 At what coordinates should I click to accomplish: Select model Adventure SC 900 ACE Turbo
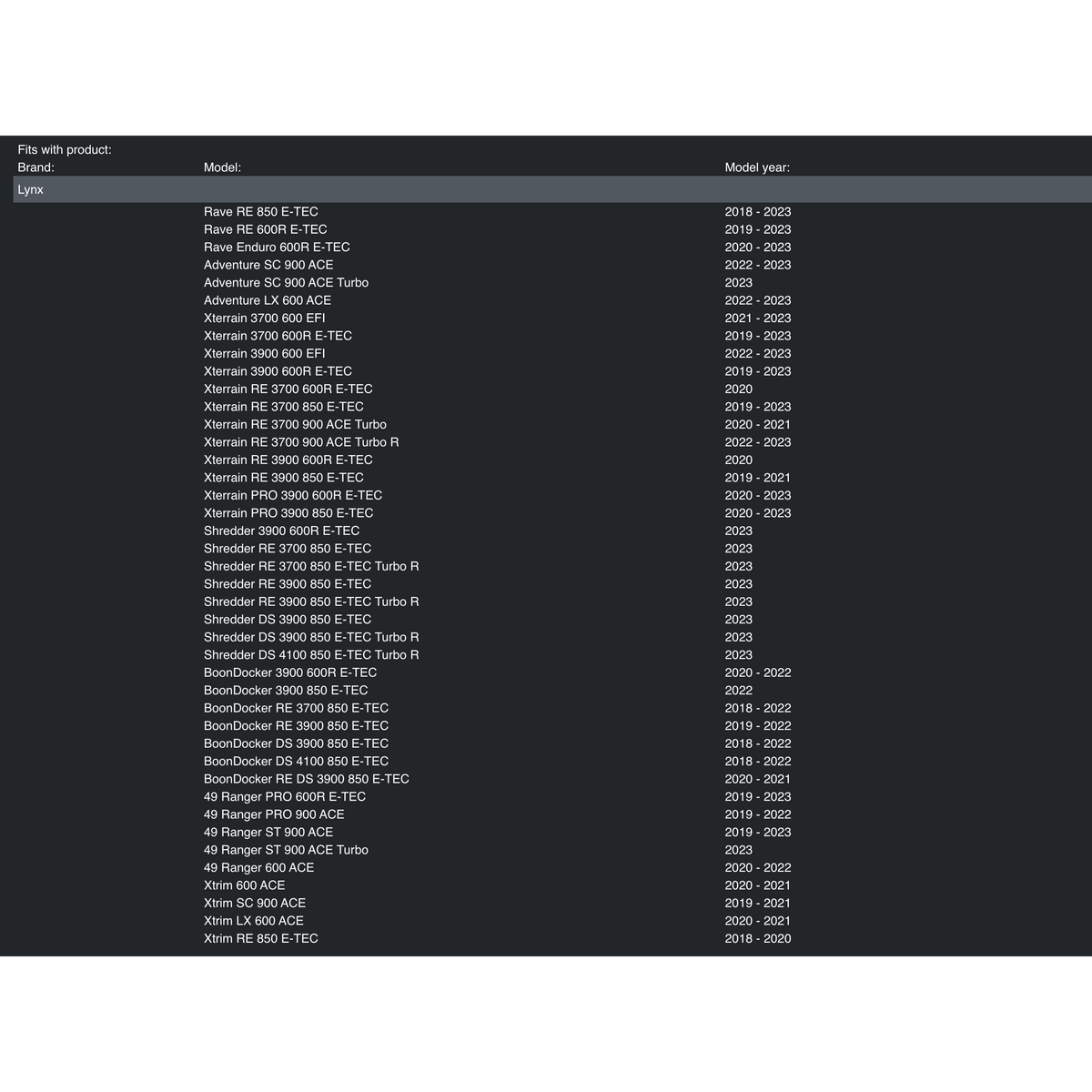click(286, 282)
